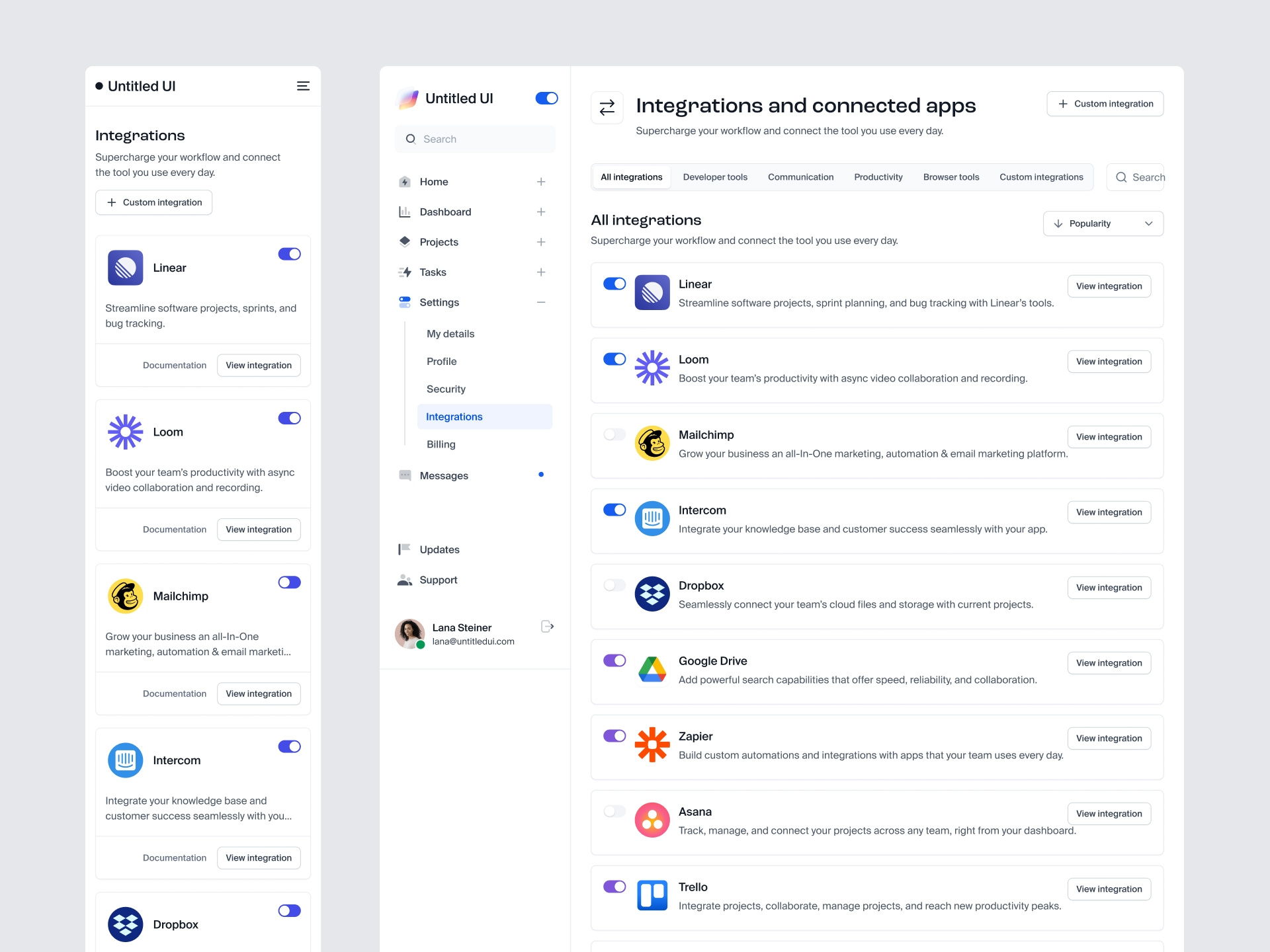The image size is (1270, 952).
Task: Select the Projects icon in the sidebar
Action: [405, 242]
